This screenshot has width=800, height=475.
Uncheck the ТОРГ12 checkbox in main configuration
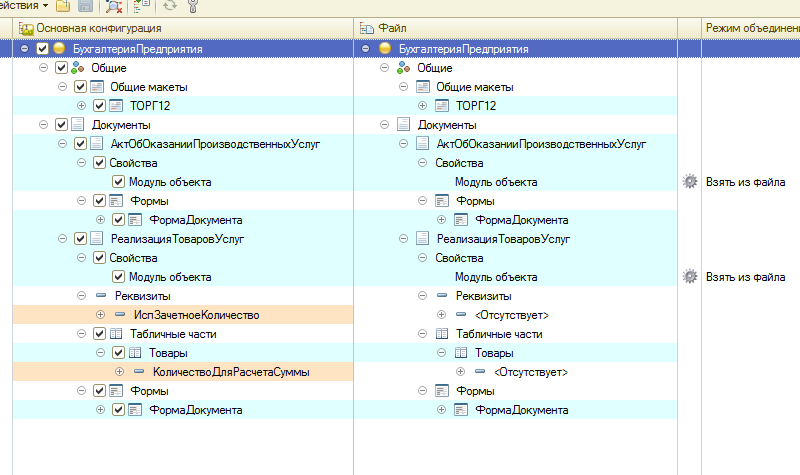(x=99, y=106)
